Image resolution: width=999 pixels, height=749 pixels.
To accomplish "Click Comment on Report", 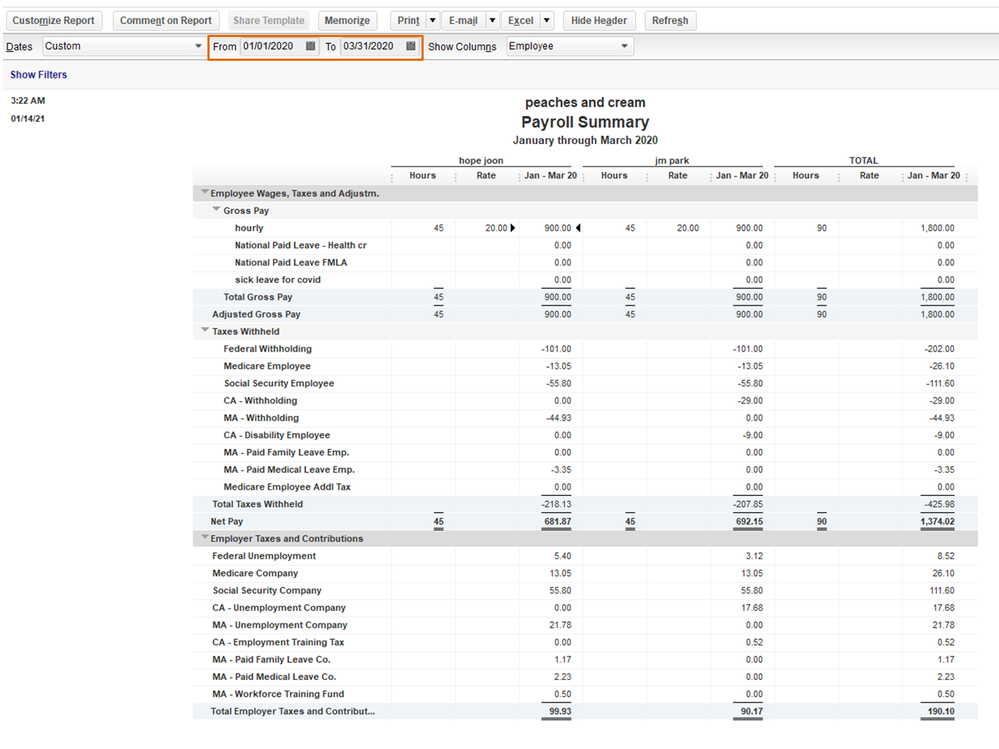I will [x=166, y=20].
